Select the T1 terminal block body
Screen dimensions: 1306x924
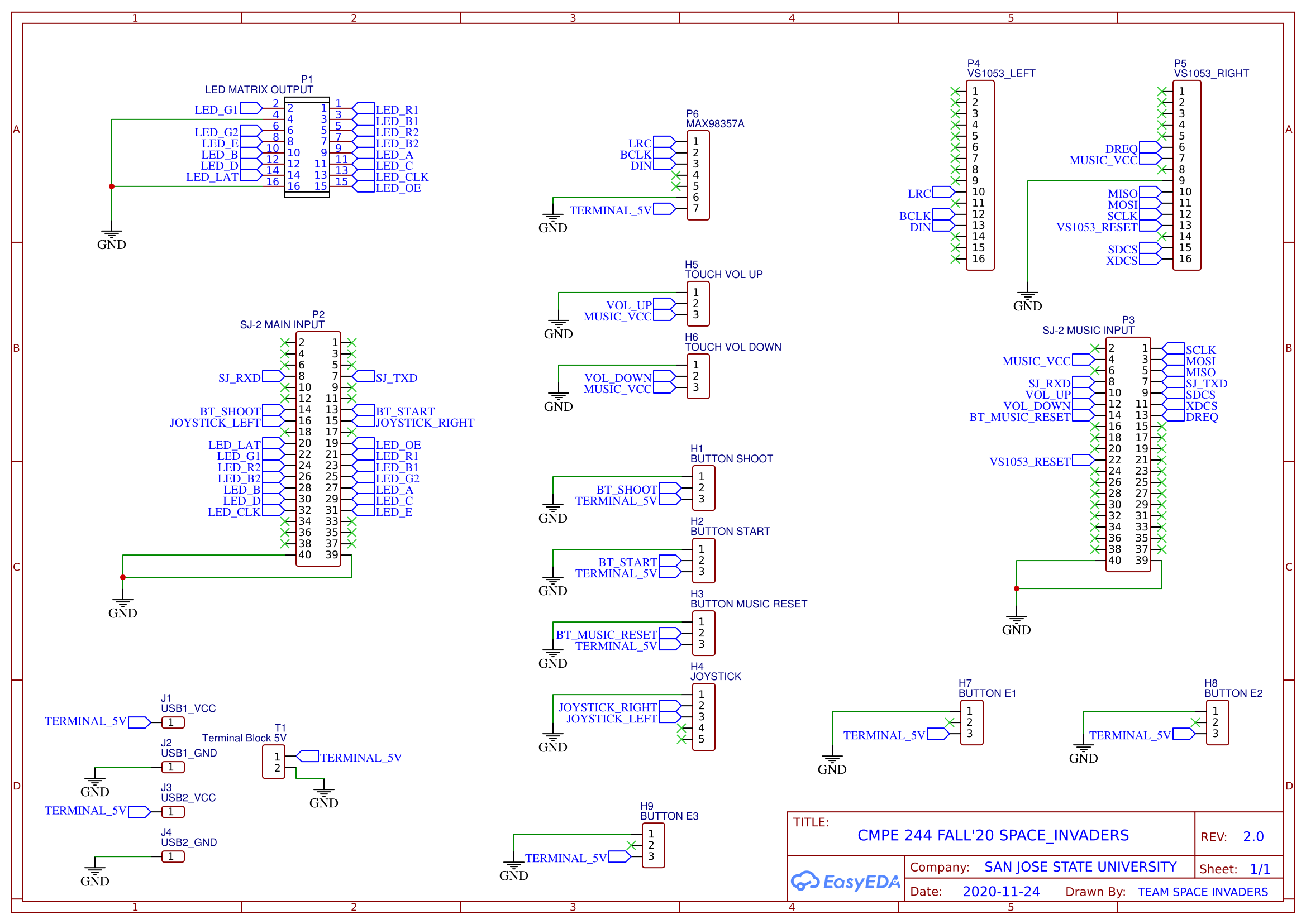point(274,763)
